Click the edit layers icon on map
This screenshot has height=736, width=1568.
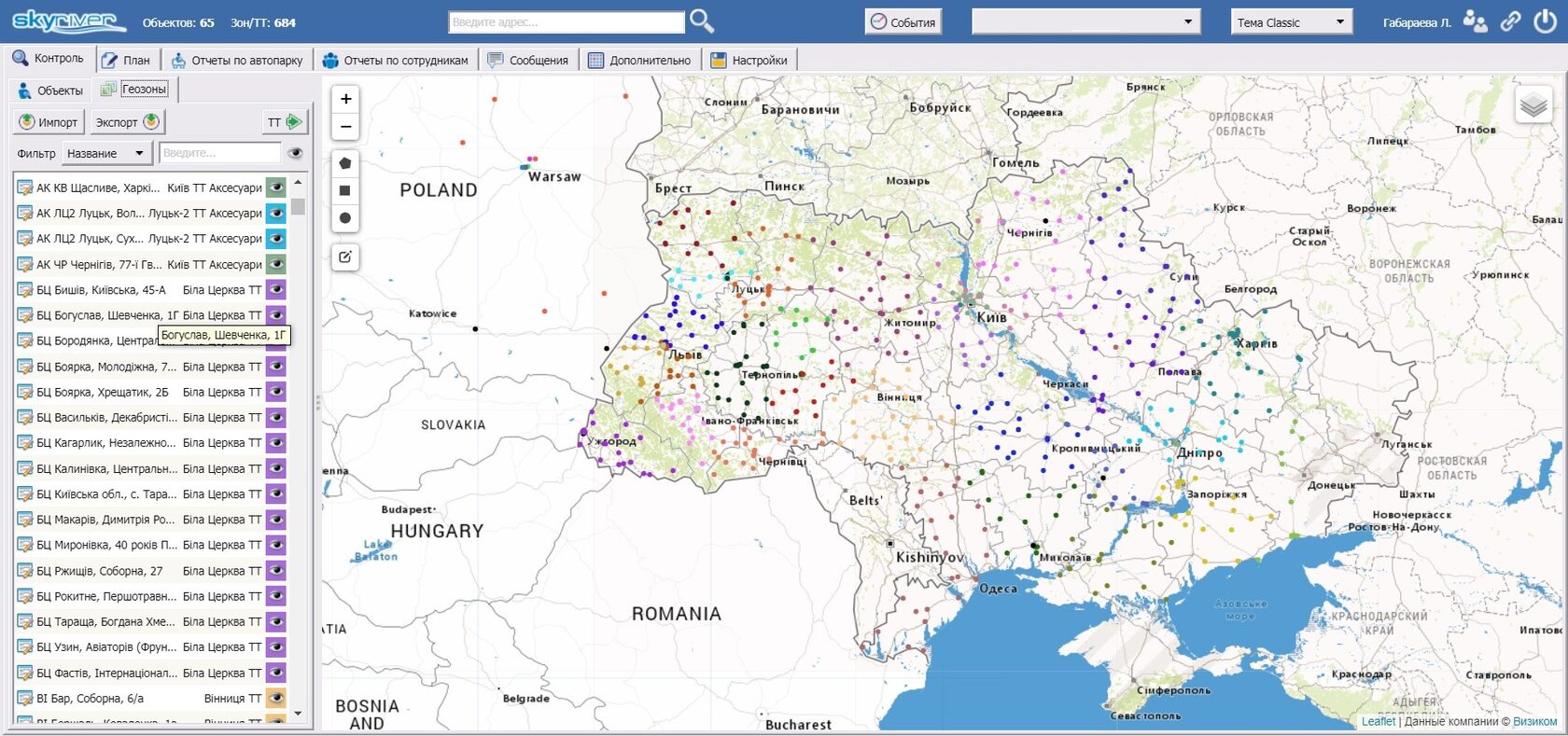point(345,257)
